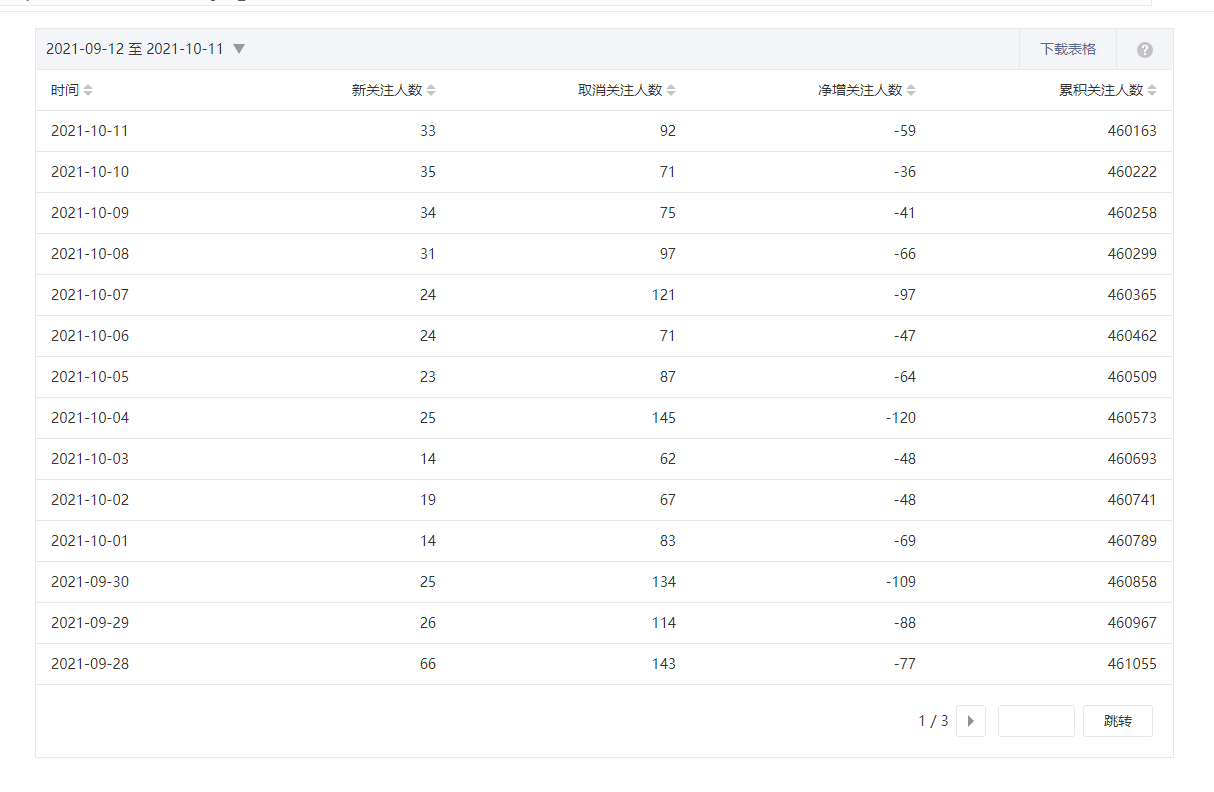Click the 1 / 3 page indicator
The width and height of the screenshot is (1214, 792).
[x=933, y=721]
